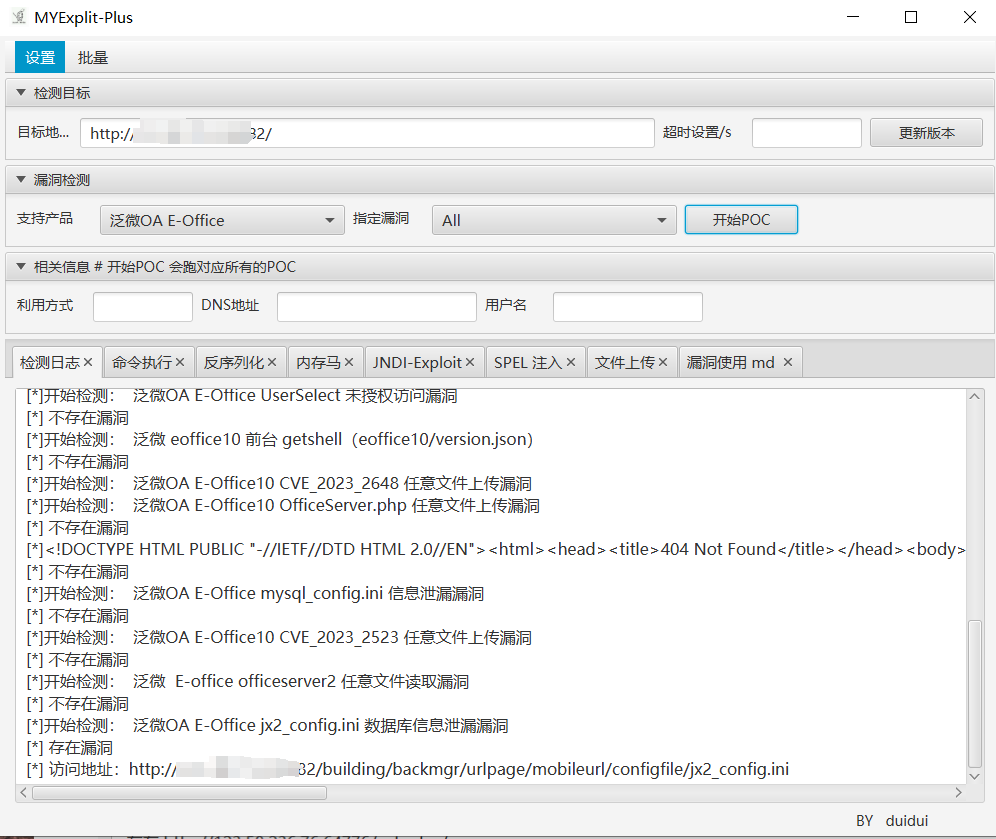The height and width of the screenshot is (839, 996).
Task: Click the jx2_config.ini 访问地址 log line
Action: pyautogui.click(x=408, y=770)
